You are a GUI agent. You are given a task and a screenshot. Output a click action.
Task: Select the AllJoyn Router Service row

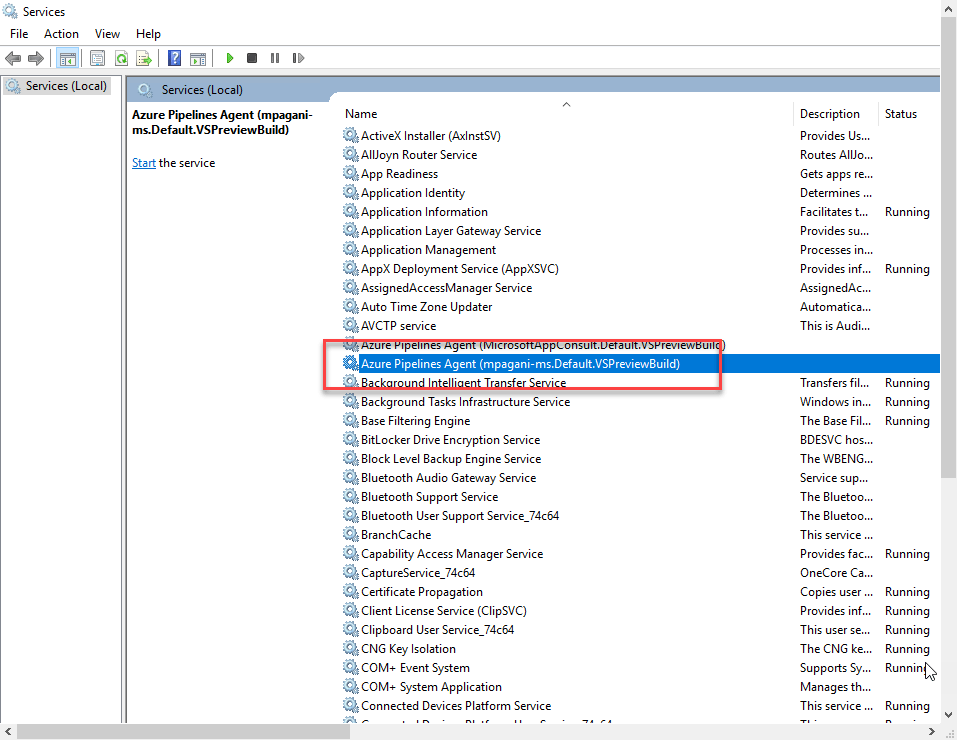[x=419, y=154]
